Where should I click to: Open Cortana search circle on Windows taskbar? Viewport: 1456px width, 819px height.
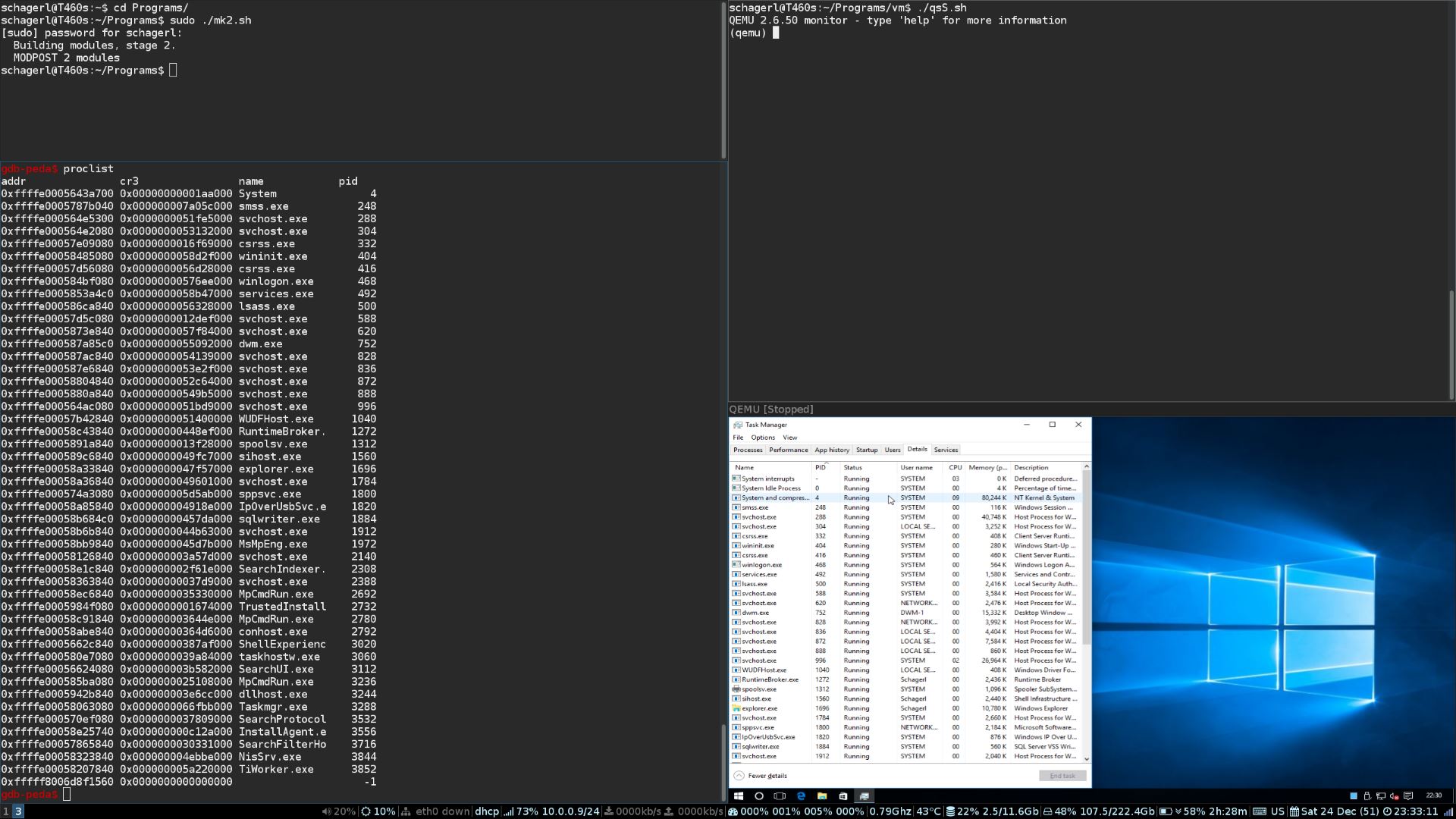click(x=759, y=796)
